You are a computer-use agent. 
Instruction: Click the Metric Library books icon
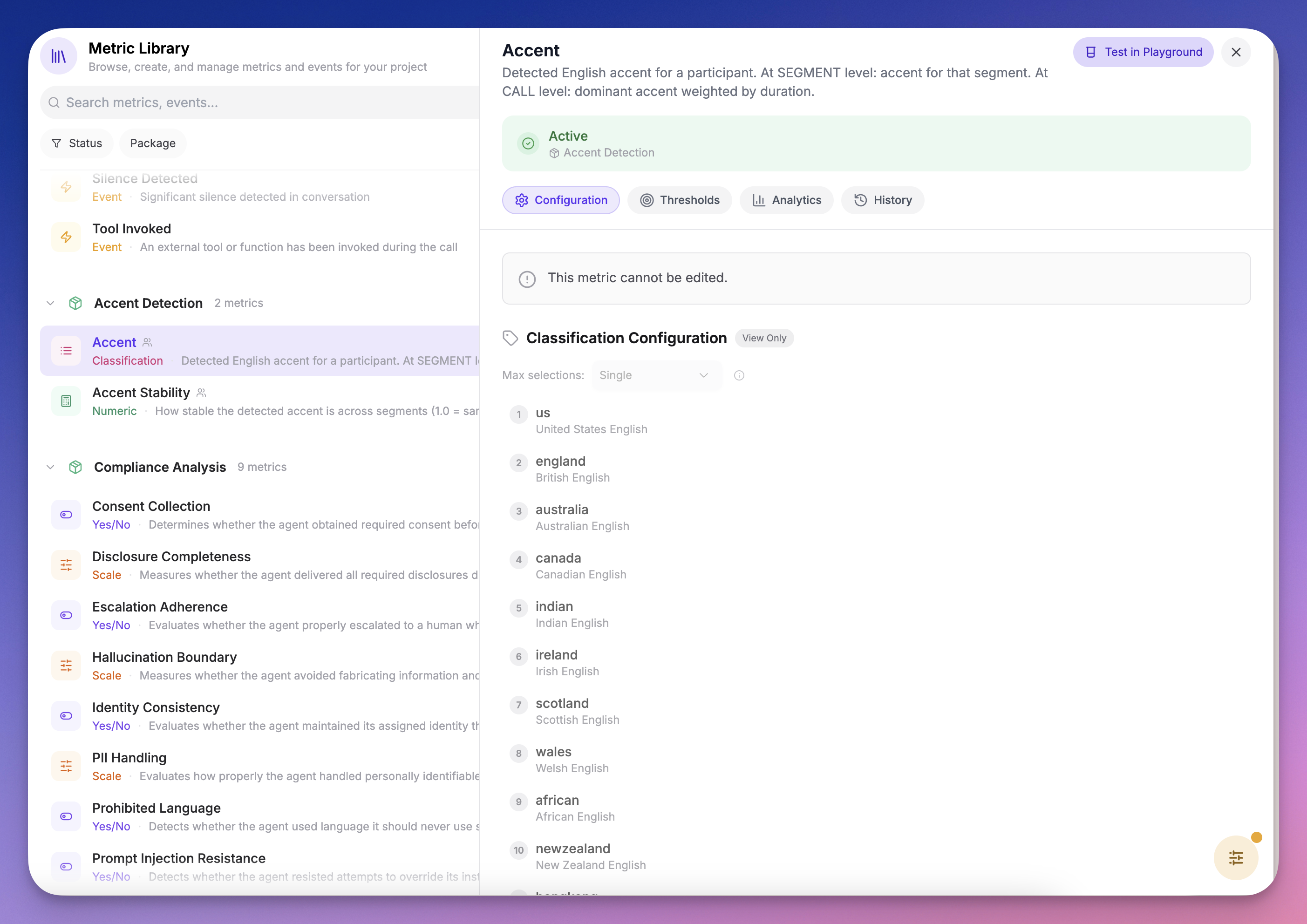click(59, 56)
